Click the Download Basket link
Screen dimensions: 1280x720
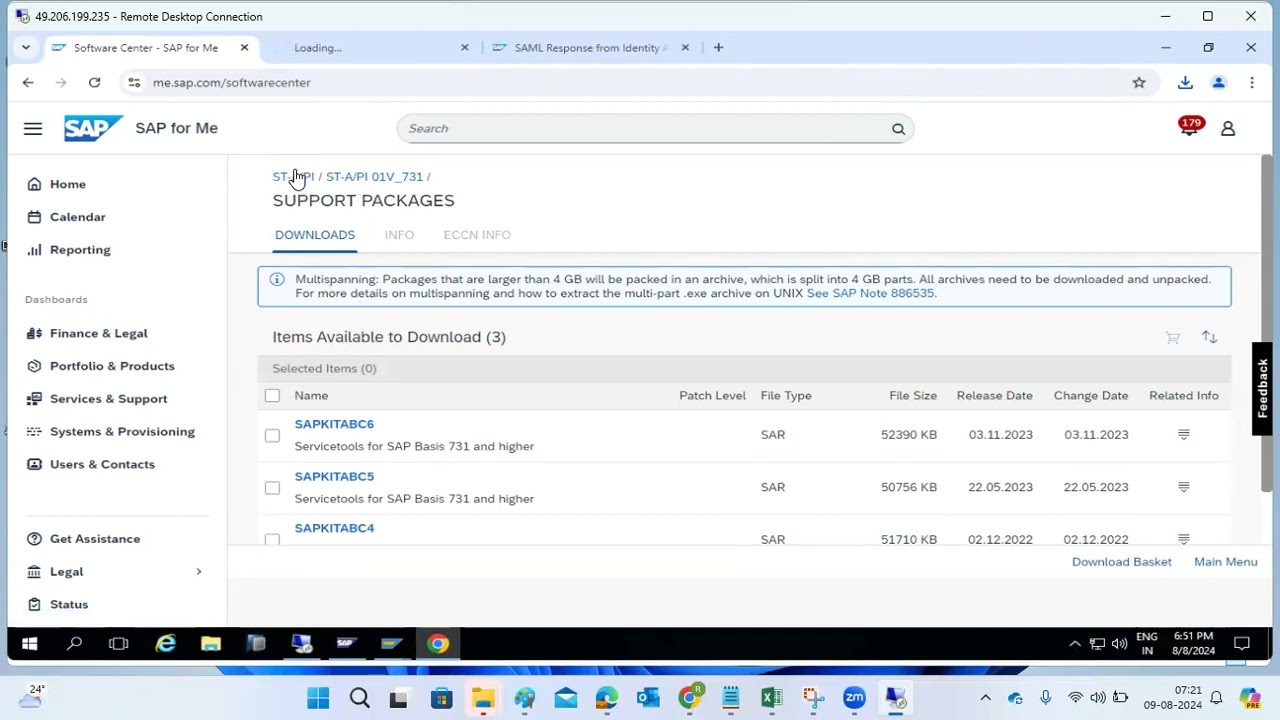(x=1121, y=562)
